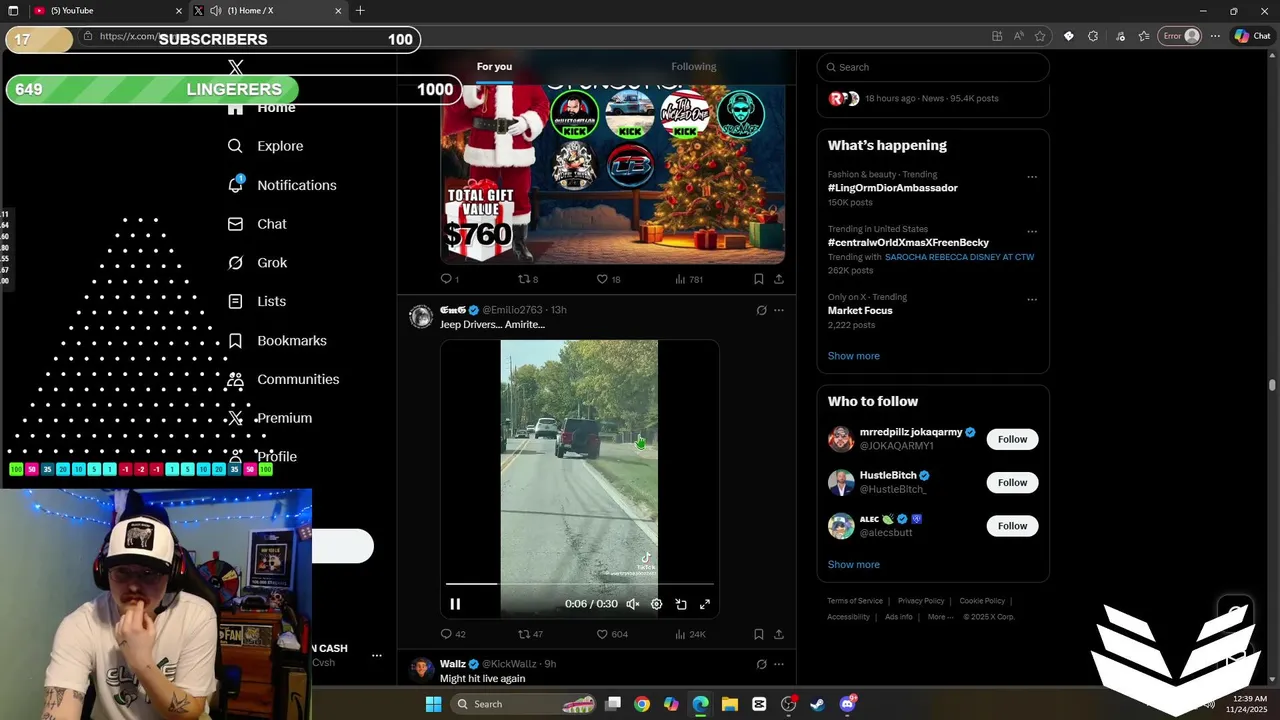Open Premium in the X sidebar
The image size is (1280, 720).
(x=270, y=418)
